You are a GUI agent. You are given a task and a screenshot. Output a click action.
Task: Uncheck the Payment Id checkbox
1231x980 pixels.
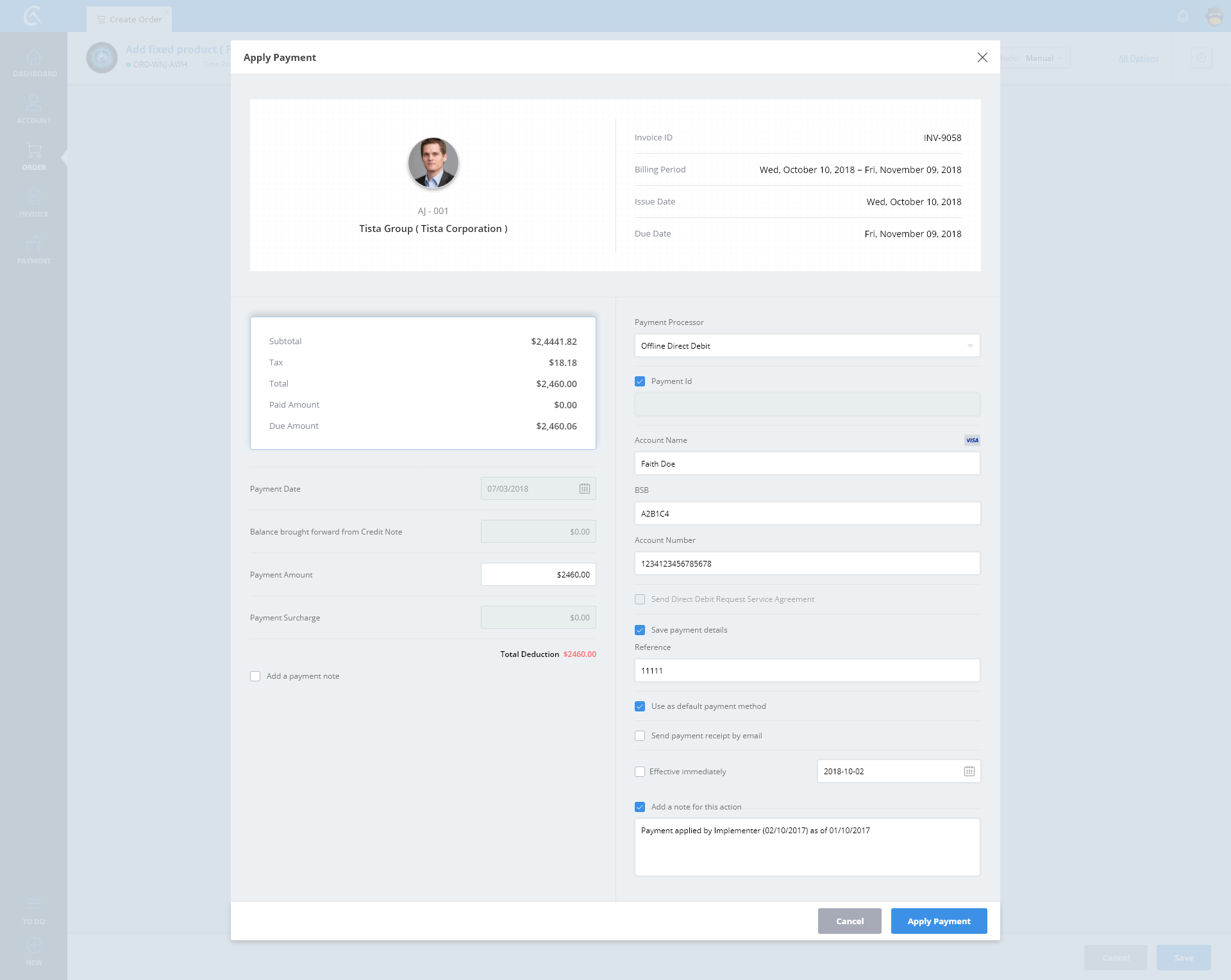(640, 381)
